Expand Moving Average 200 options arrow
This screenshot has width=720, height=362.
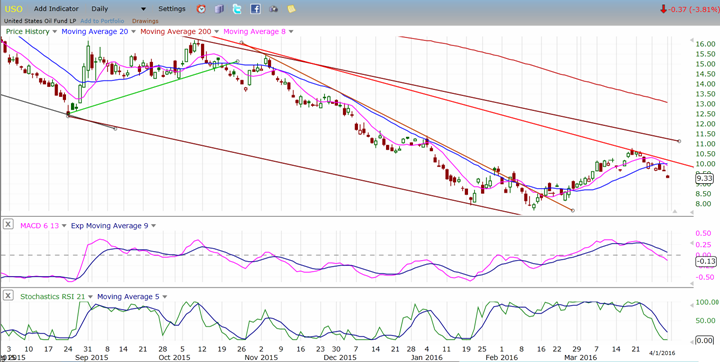click(216, 32)
